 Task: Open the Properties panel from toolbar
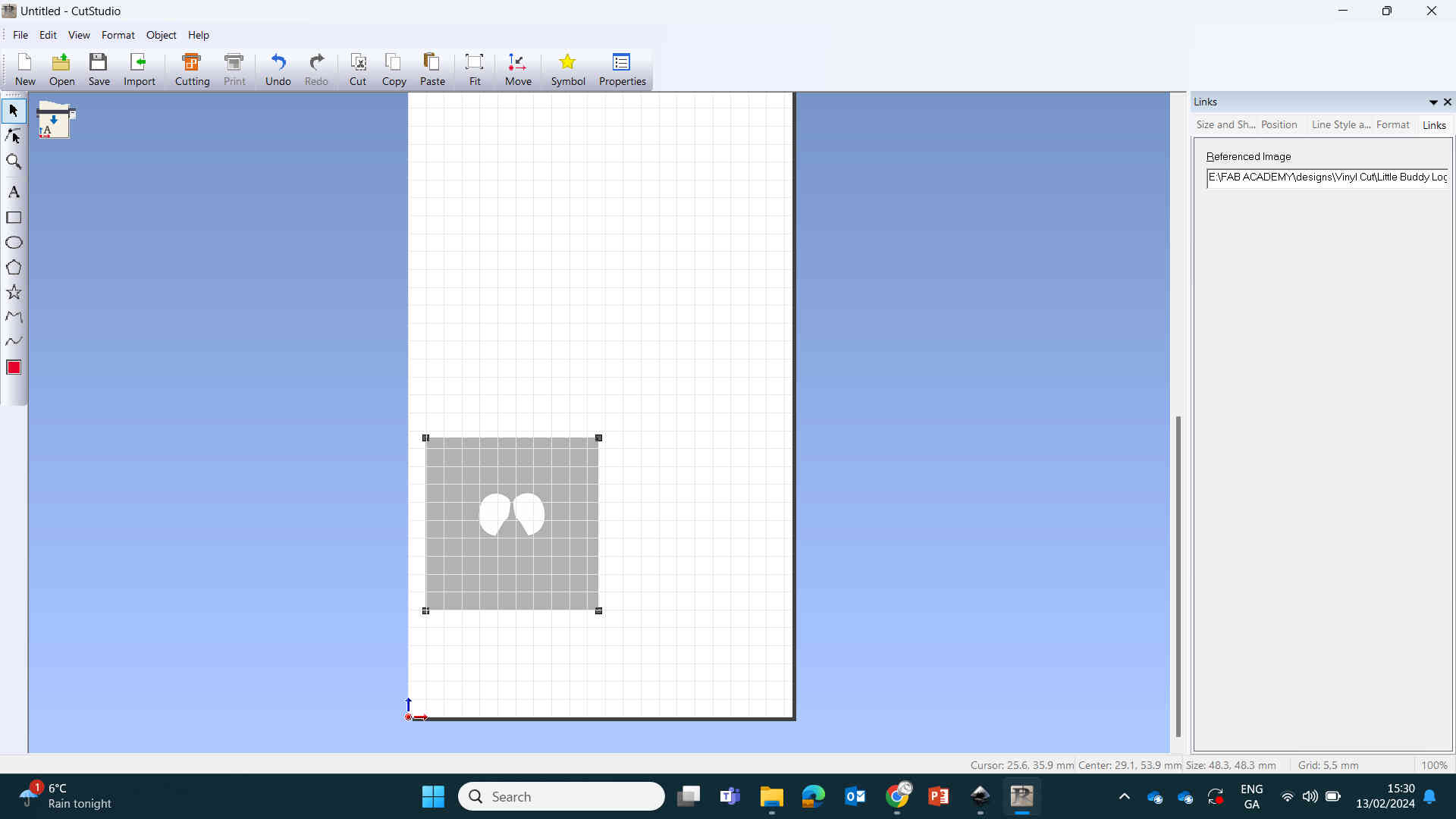pos(622,70)
